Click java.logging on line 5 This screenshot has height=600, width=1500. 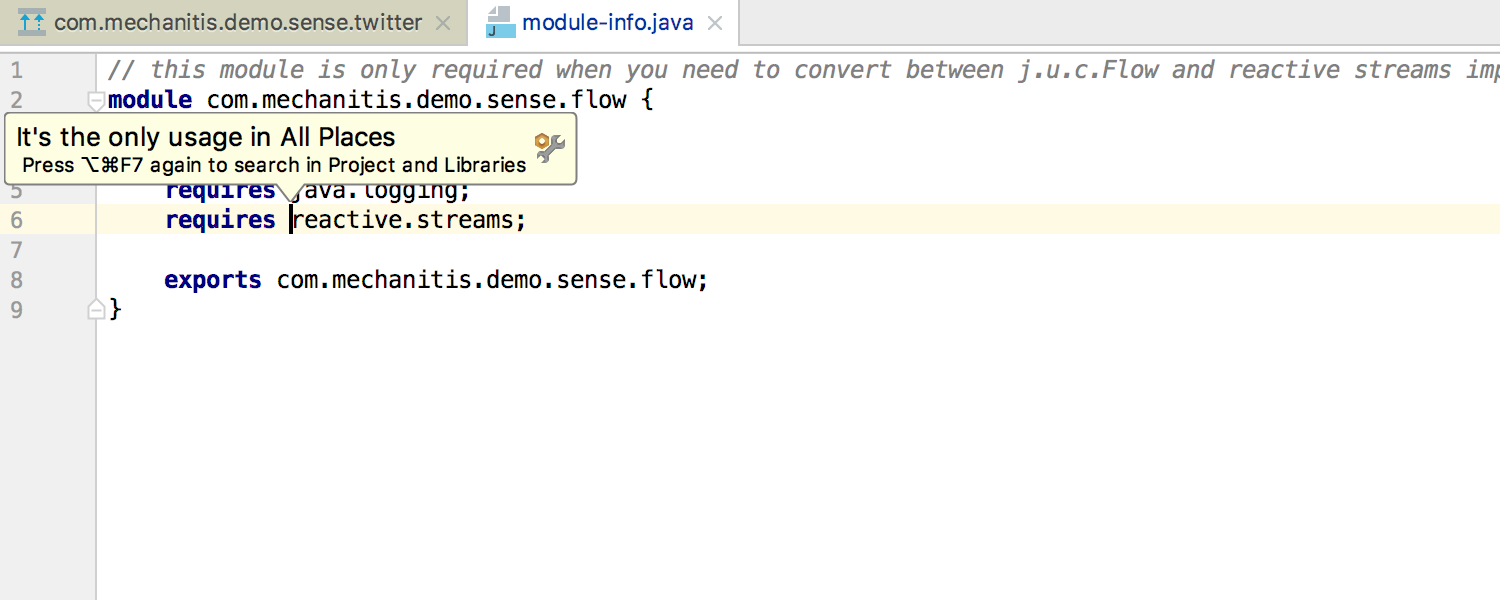point(374,192)
